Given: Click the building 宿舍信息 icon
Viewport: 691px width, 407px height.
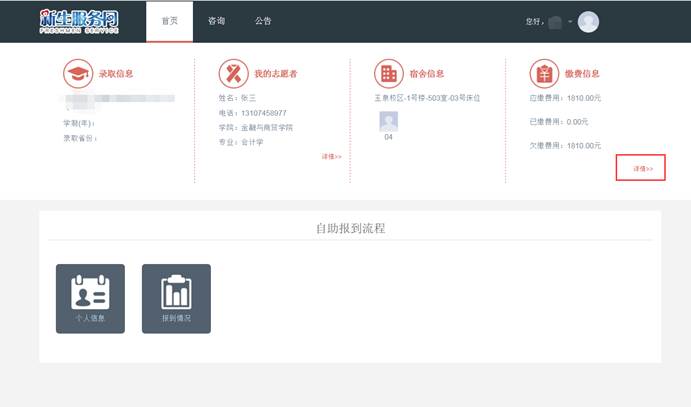Looking at the screenshot, I should pos(389,74).
